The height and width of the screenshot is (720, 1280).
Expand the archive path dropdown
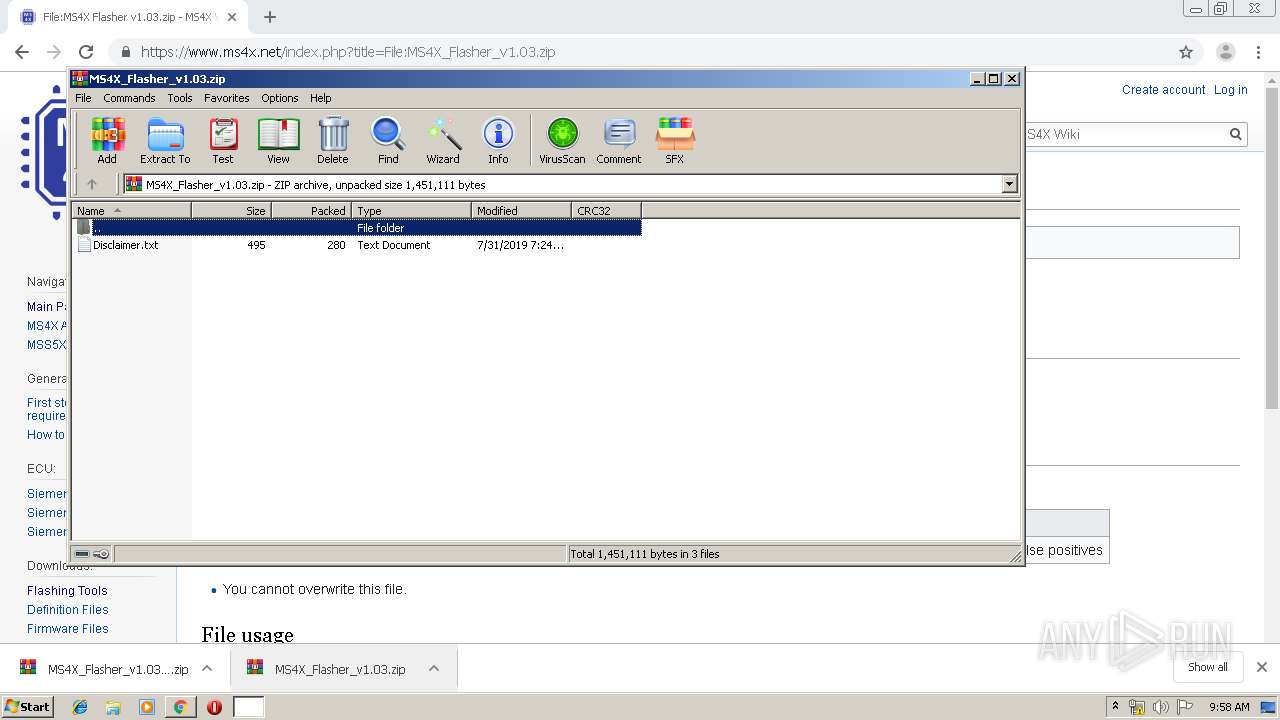[x=1009, y=184]
